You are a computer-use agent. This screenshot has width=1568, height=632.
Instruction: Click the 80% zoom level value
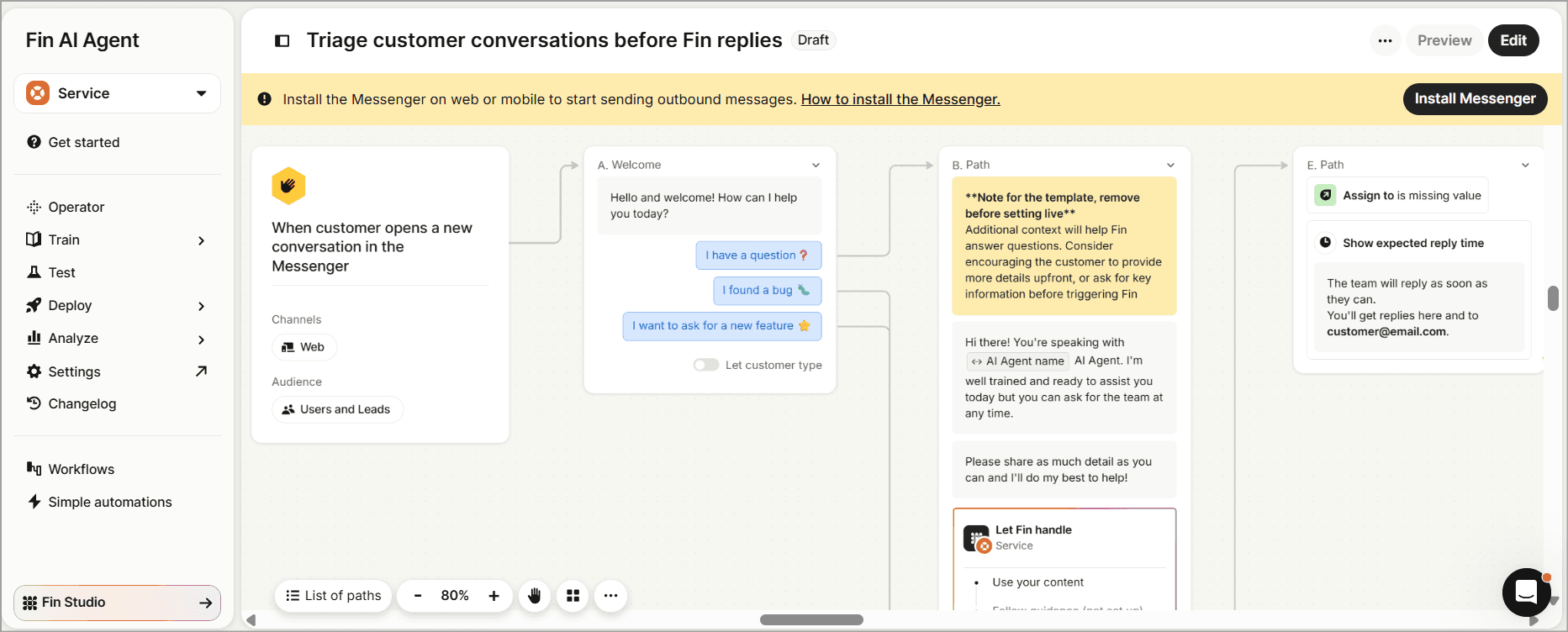455,596
